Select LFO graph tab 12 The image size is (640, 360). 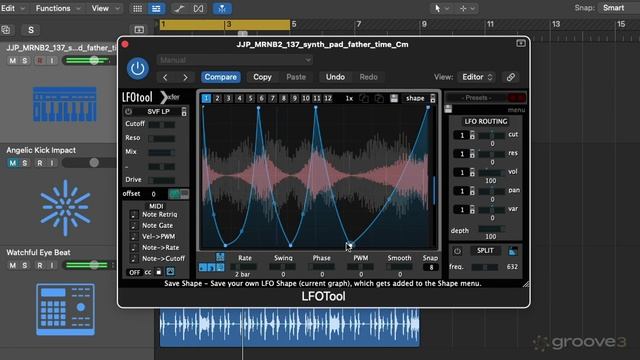[x=328, y=98]
